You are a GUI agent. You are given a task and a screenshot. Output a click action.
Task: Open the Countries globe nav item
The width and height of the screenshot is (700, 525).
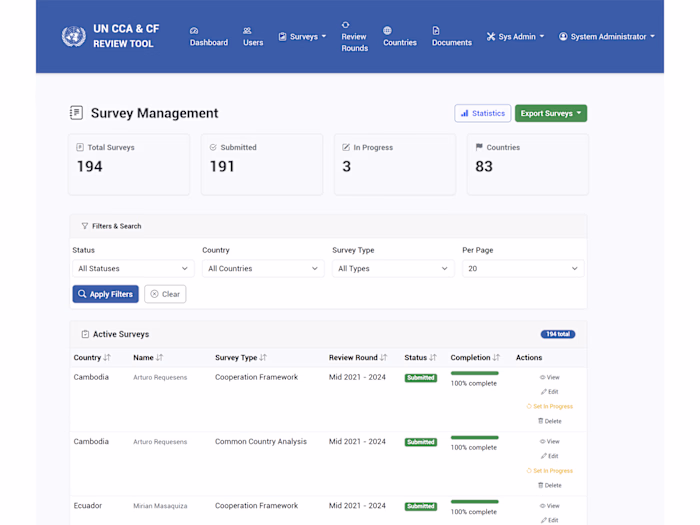point(399,37)
